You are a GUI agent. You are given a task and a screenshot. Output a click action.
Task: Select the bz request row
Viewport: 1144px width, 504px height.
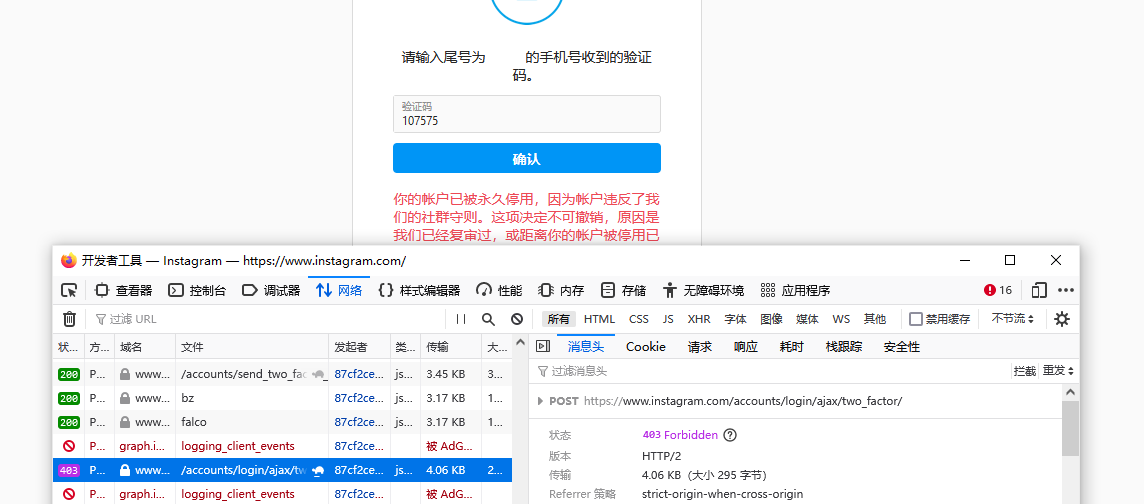tap(282, 398)
